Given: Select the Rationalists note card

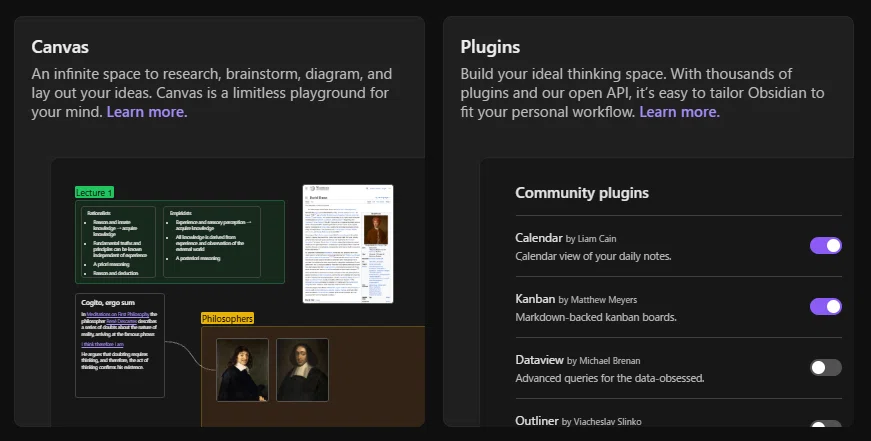Looking at the screenshot, I should coord(118,242).
